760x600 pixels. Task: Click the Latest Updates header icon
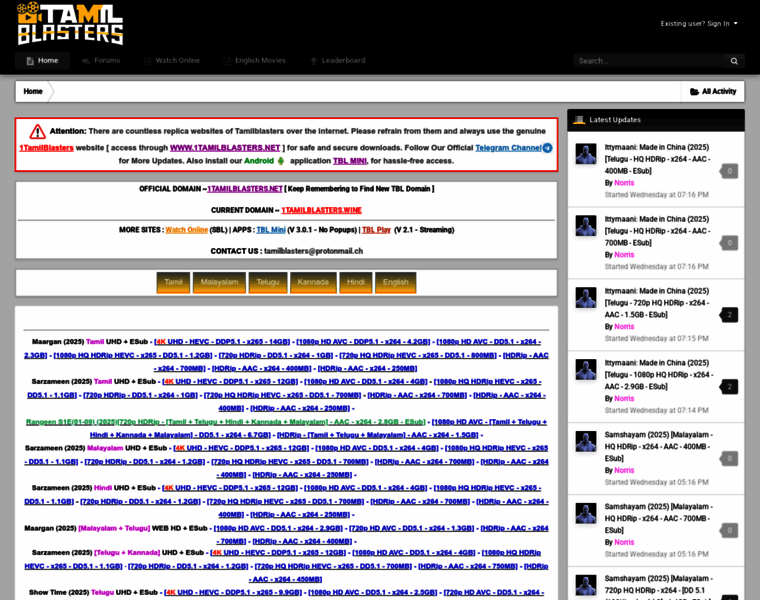(579, 120)
